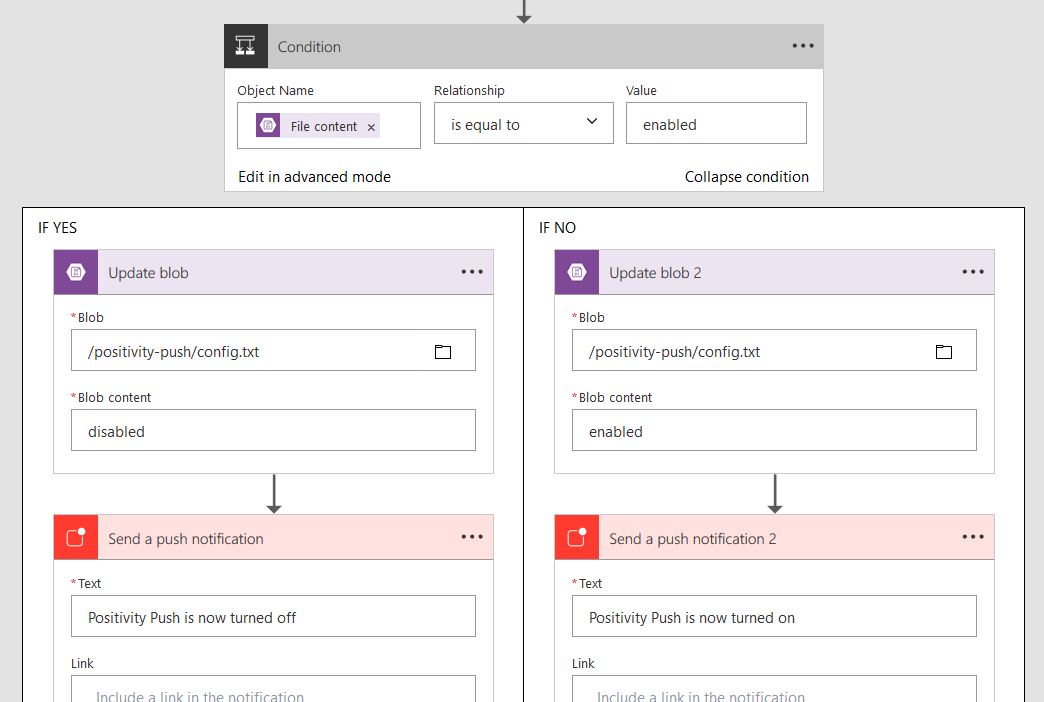Click Edit in advanced mode
The width and height of the screenshot is (1044, 702).
(x=314, y=176)
